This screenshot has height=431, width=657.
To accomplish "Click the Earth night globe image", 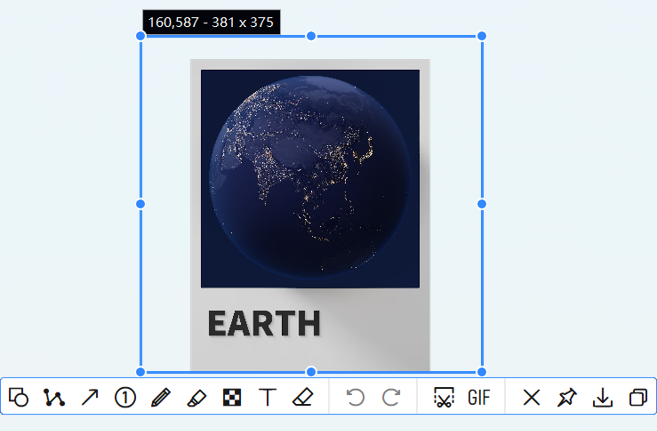I will point(310,179).
